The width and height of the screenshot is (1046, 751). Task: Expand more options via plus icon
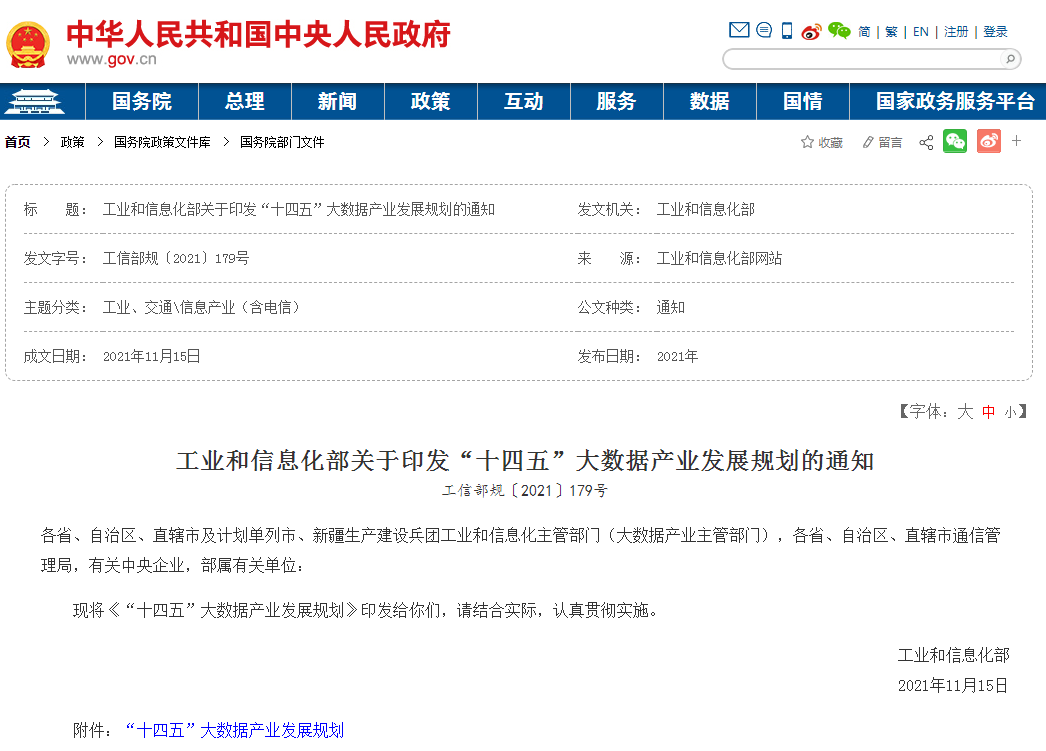(x=1016, y=142)
